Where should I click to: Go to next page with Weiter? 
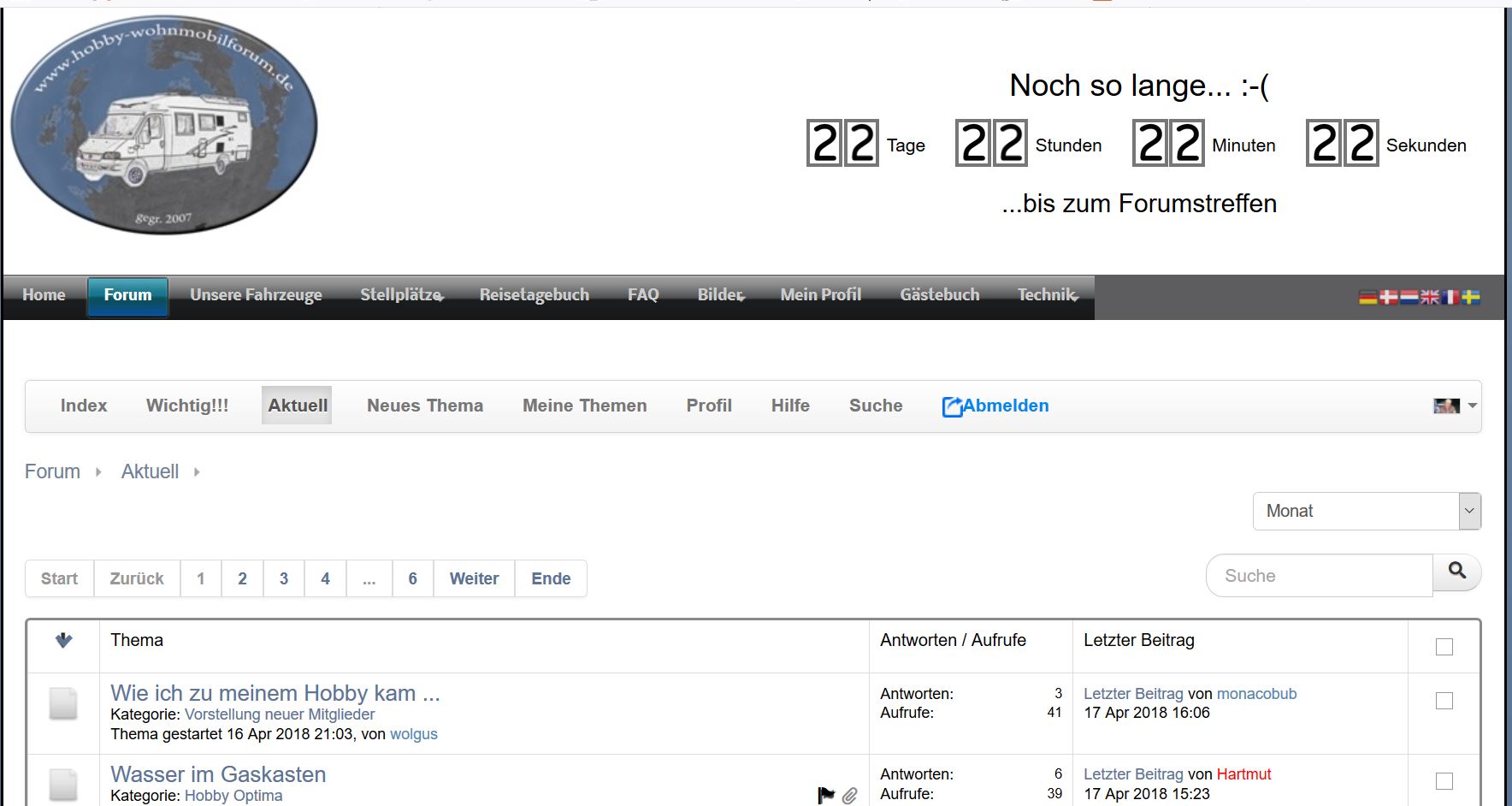tap(474, 578)
